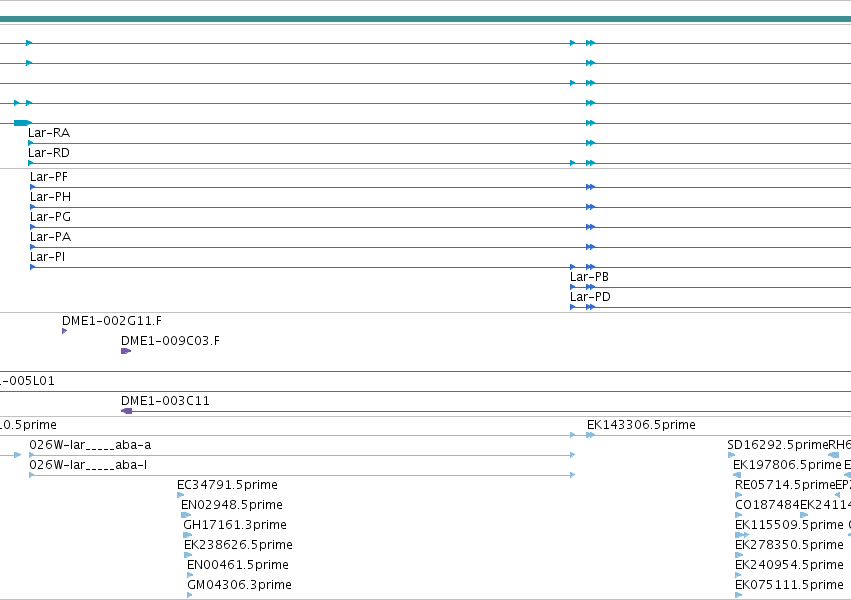The width and height of the screenshot is (851, 600).
Task: Select the Lar-PG track label
Action: pos(50,217)
